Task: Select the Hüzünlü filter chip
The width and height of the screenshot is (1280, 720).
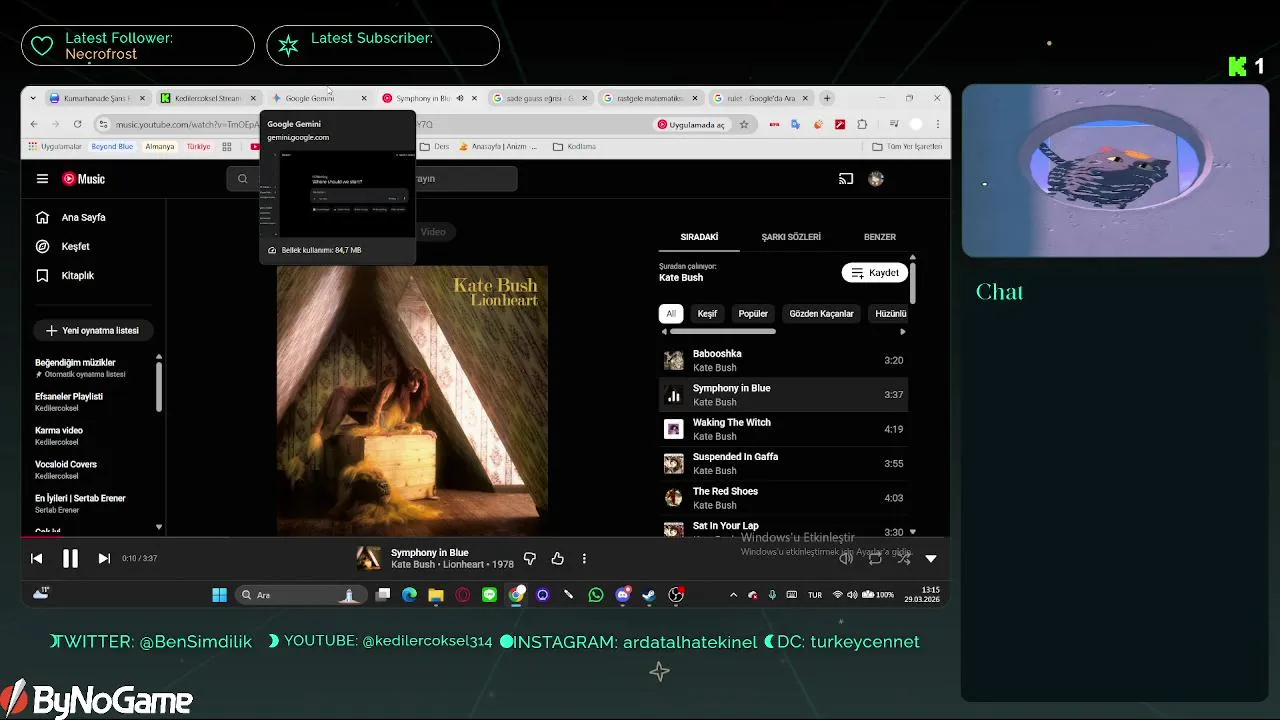Action: click(890, 314)
